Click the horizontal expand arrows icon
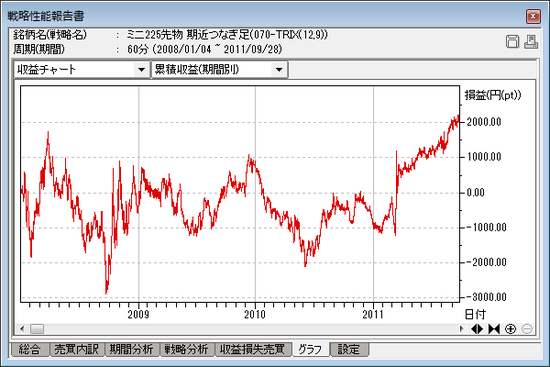 point(477,329)
